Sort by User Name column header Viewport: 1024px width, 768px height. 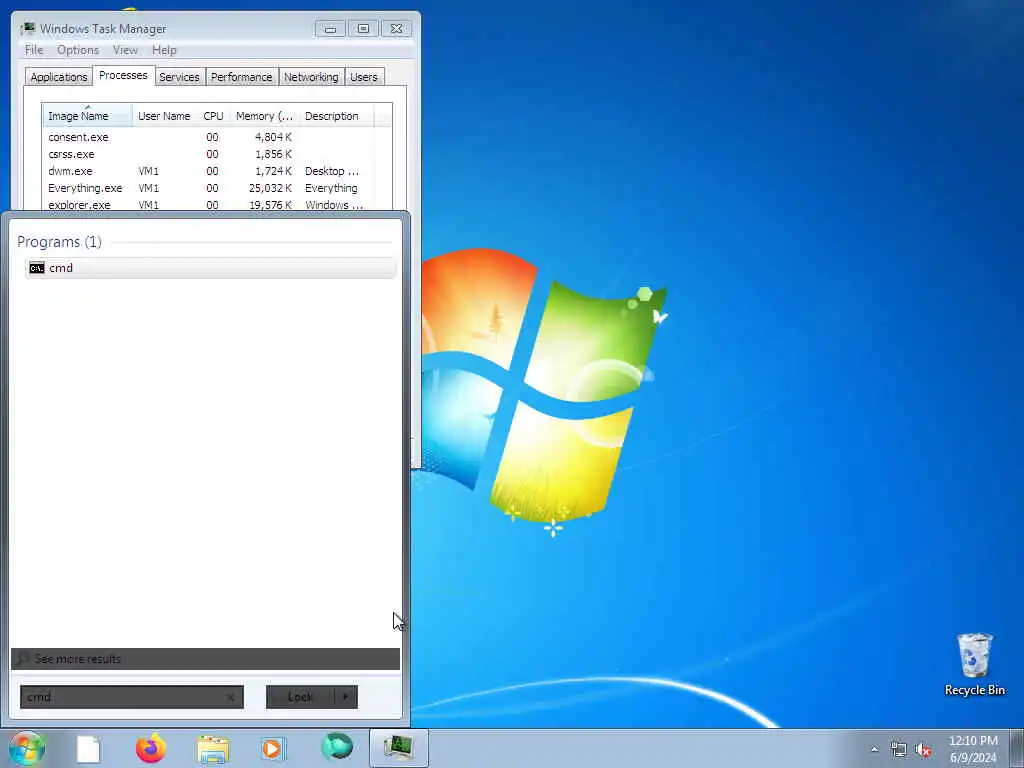click(x=165, y=116)
